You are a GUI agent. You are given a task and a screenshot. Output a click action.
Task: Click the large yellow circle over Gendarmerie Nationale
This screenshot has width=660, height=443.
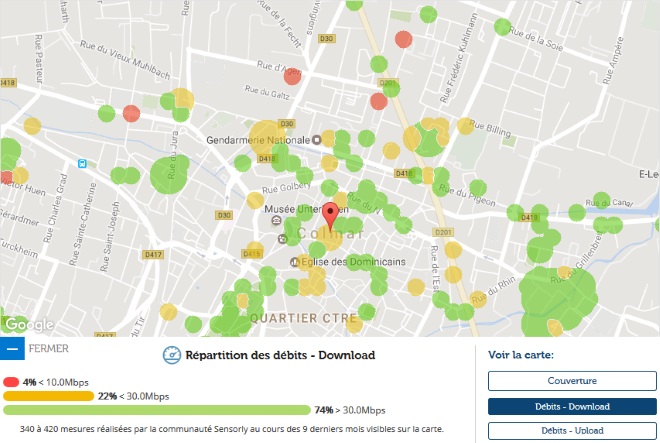coord(266,137)
